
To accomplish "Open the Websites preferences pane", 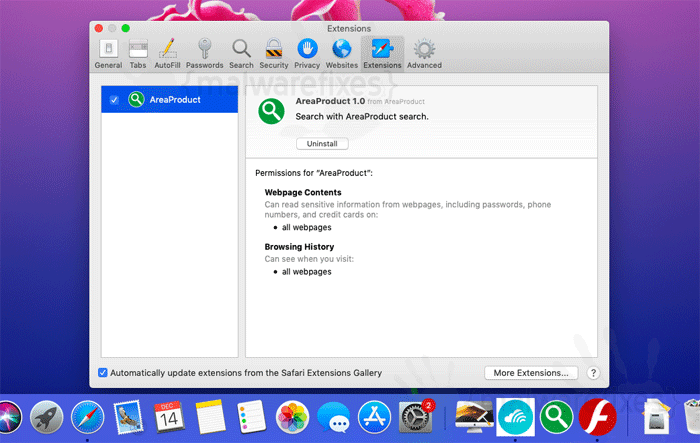I will coord(342,54).
